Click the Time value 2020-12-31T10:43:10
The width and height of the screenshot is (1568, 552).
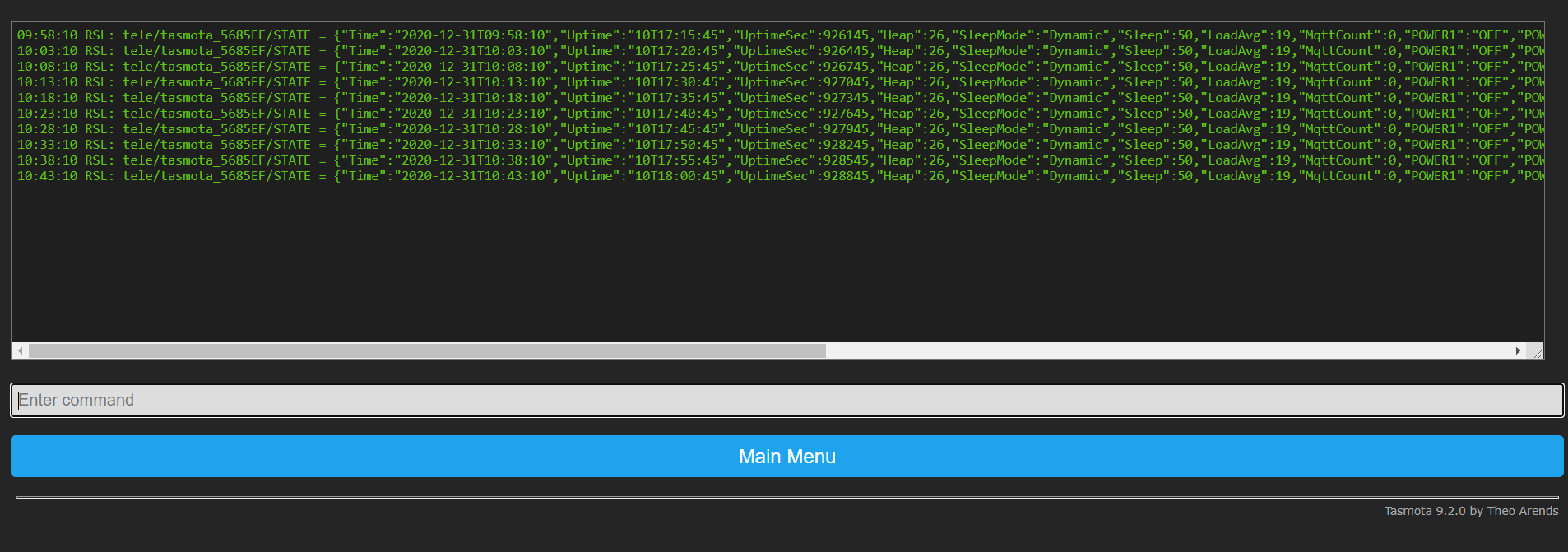(x=474, y=176)
